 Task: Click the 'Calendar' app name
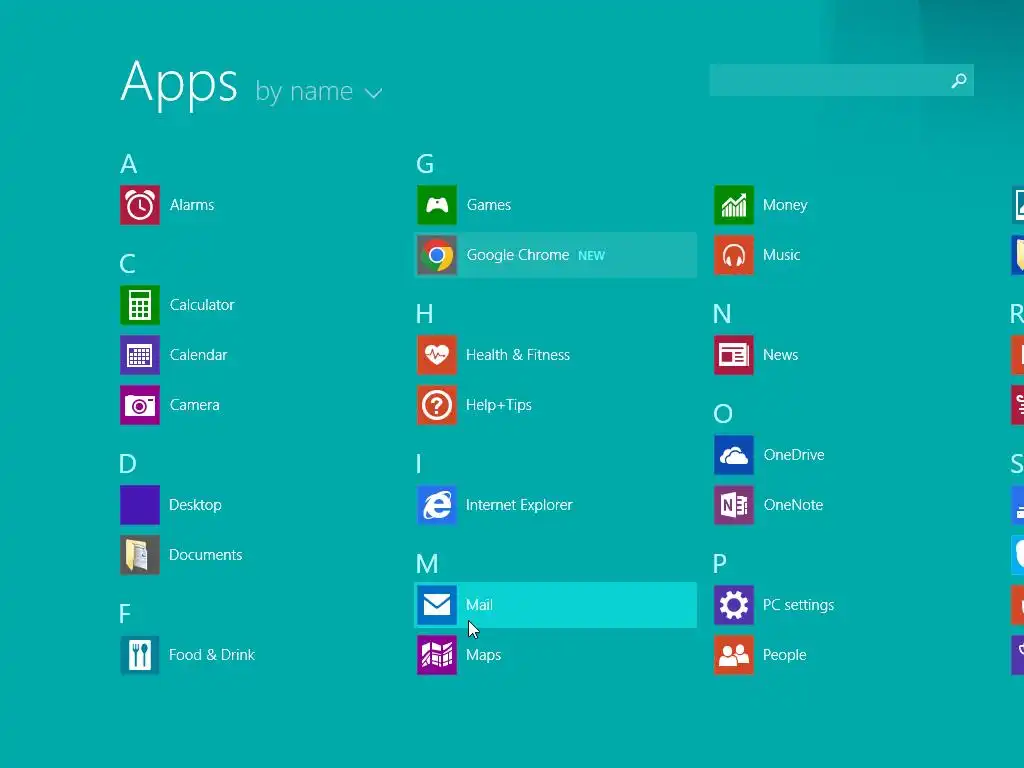[x=199, y=355]
